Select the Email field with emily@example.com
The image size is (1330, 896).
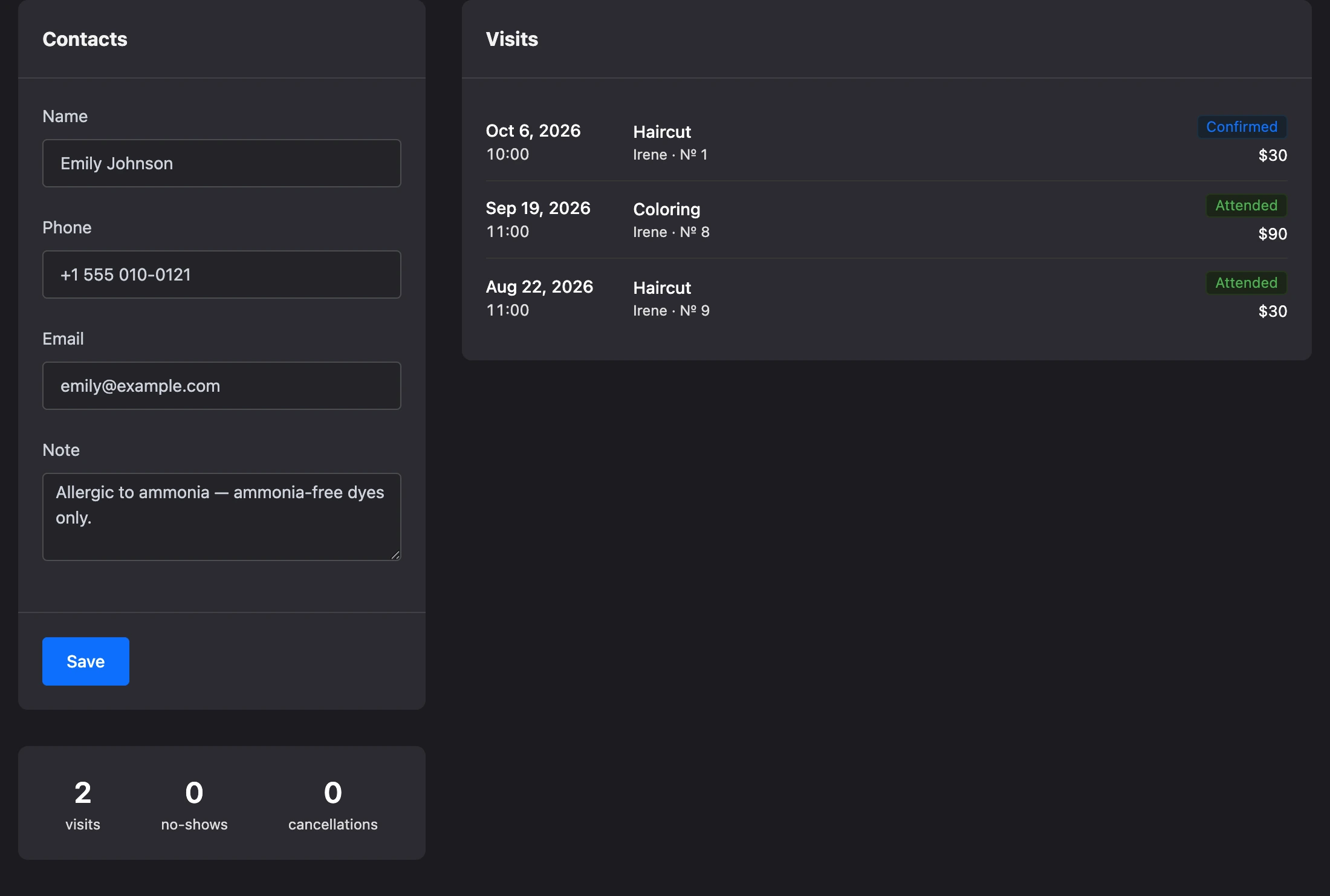coord(222,386)
